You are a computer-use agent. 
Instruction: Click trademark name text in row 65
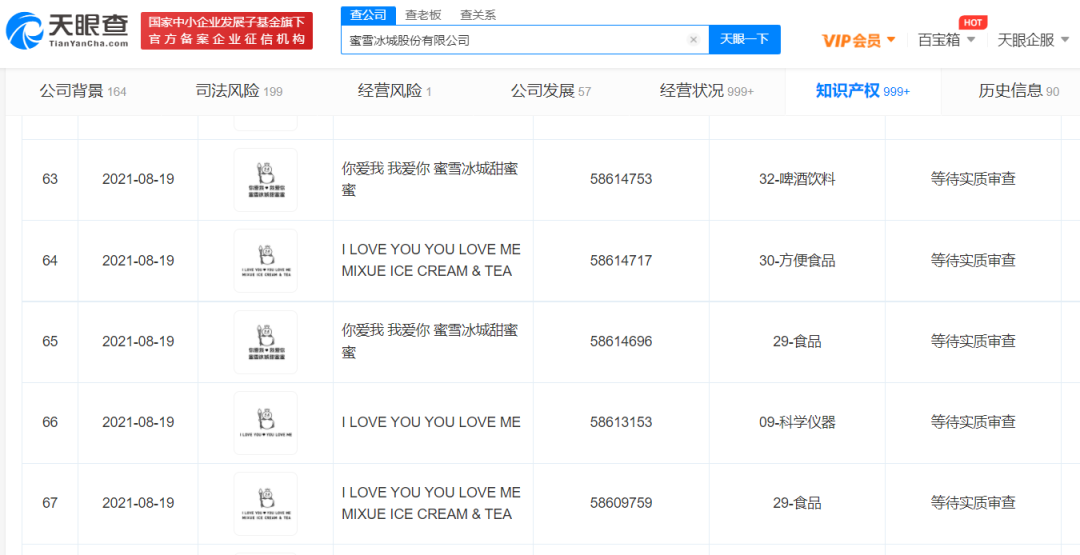[x=430, y=342]
